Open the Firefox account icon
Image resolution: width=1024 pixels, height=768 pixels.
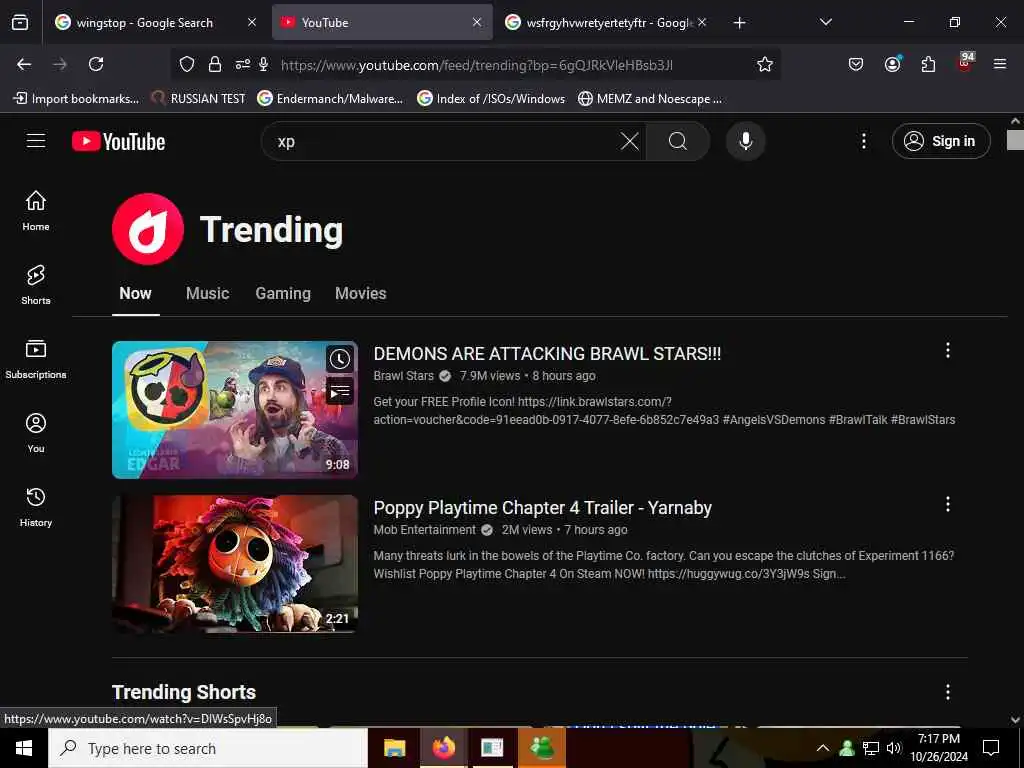point(892,64)
